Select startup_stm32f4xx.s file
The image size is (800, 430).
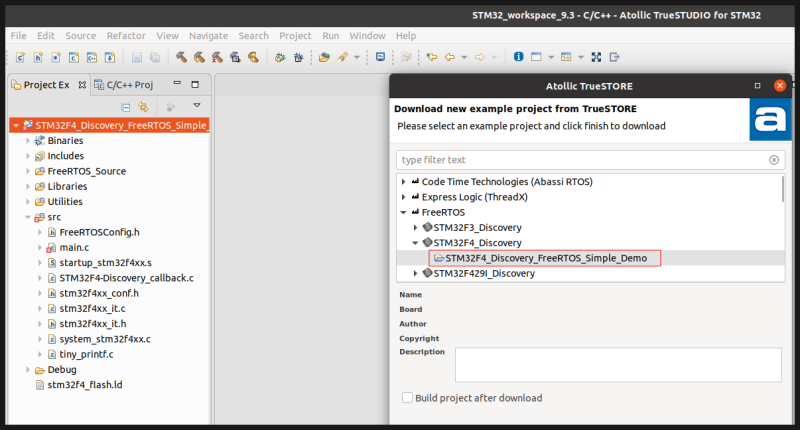105,263
